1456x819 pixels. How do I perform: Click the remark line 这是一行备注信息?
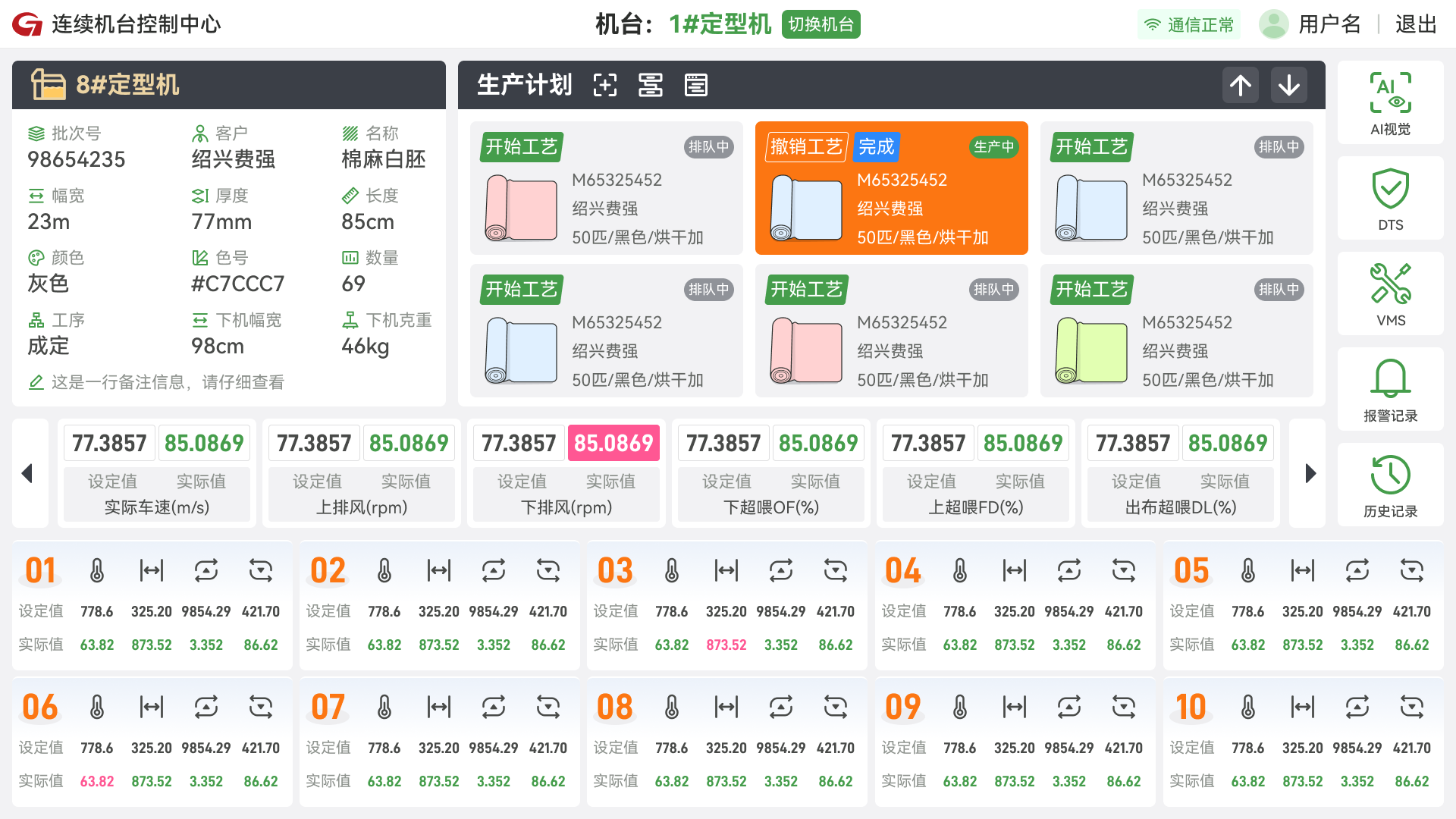pyautogui.click(x=168, y=382)
